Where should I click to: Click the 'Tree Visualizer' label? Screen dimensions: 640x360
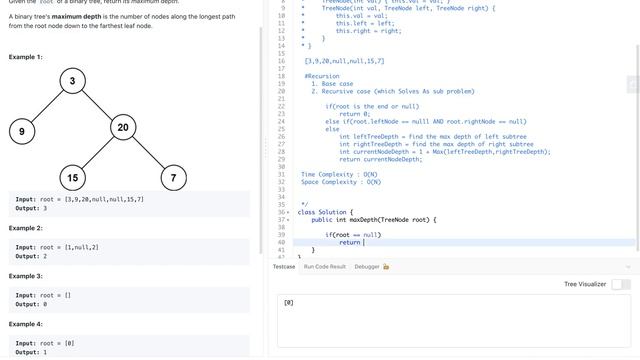pos(585,284)
